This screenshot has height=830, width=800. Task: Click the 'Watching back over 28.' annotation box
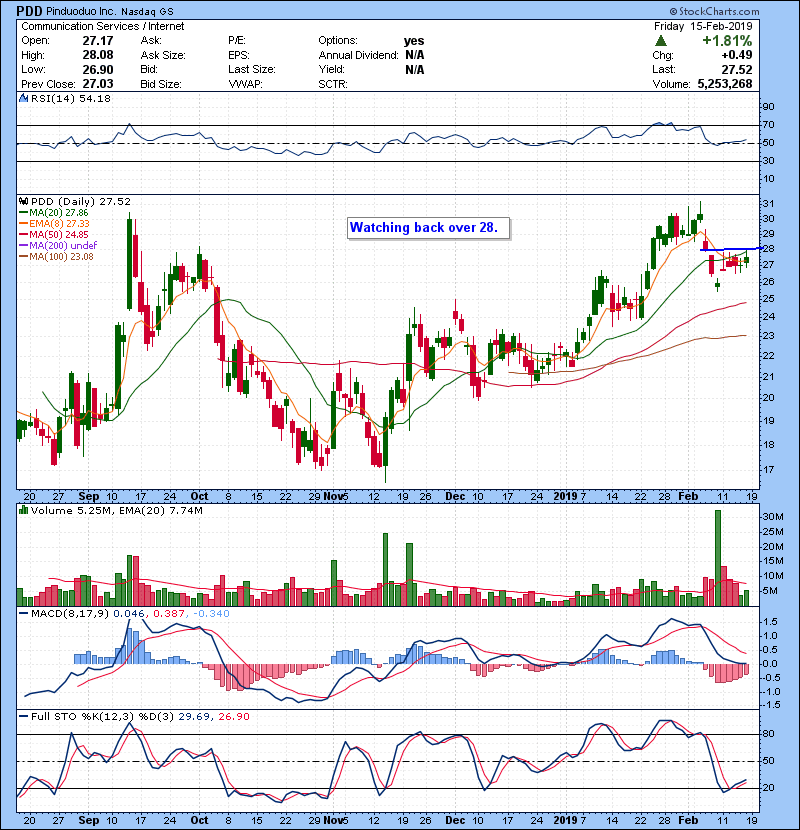pos(428,228)
